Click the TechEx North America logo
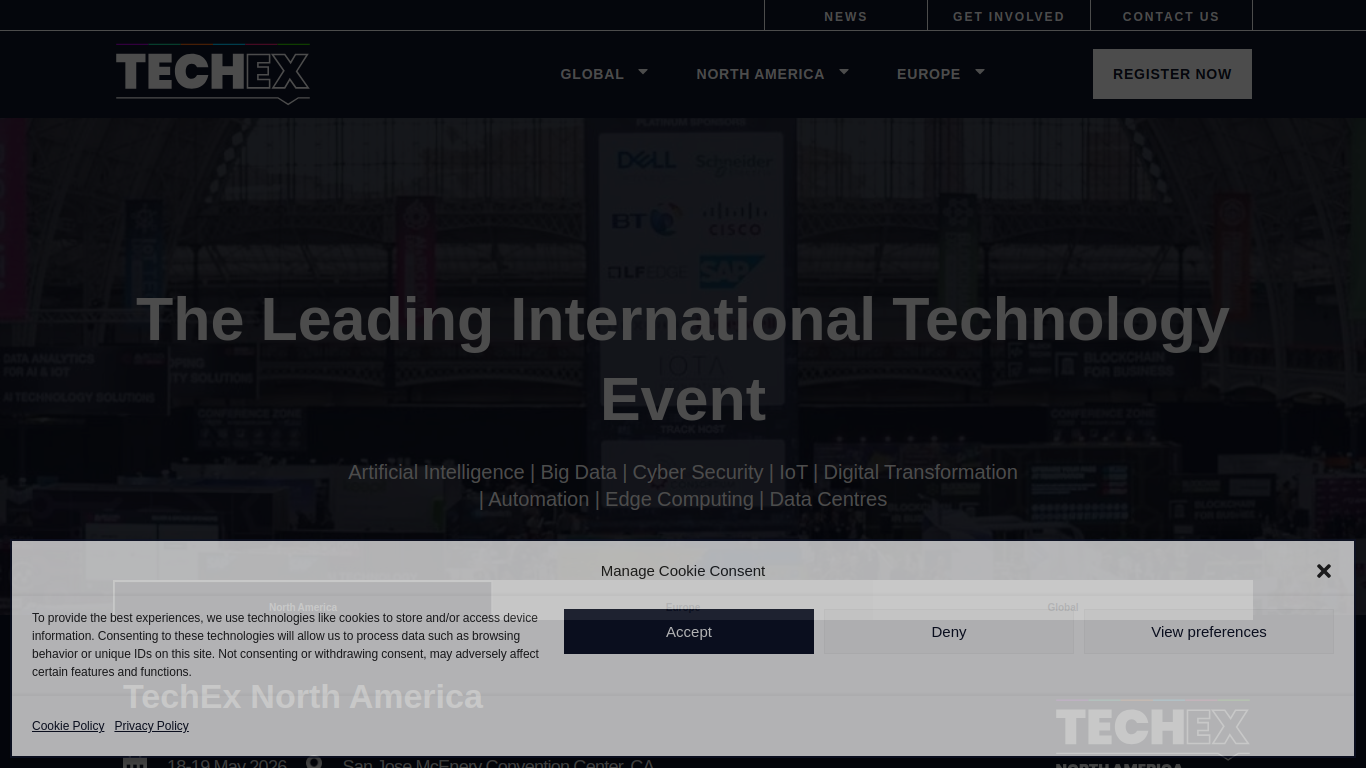The width and height of the screenshot is (1366, 768). click(x=1152, y=732)
